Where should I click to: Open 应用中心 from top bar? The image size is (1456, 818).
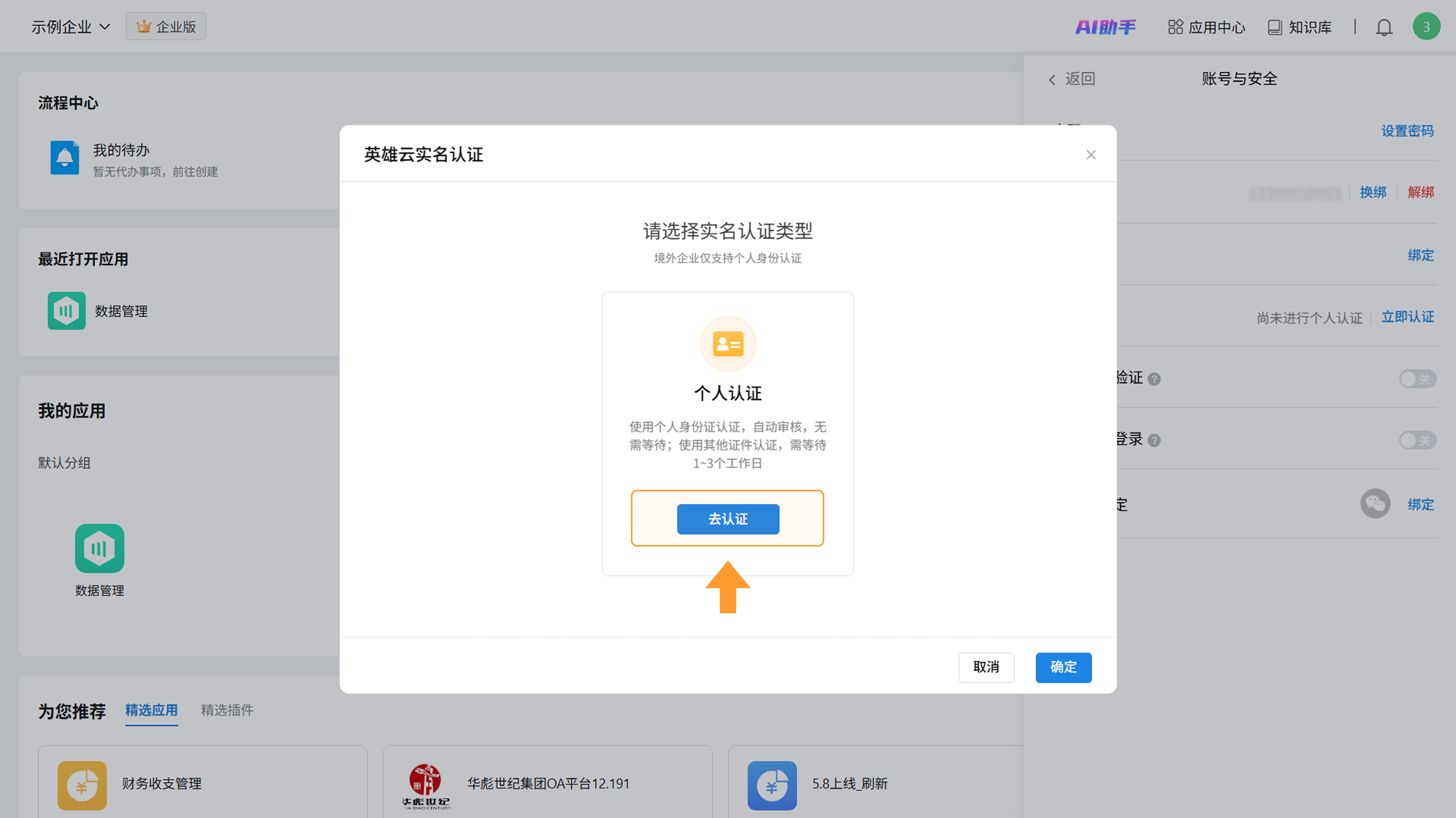[1206, 27]
